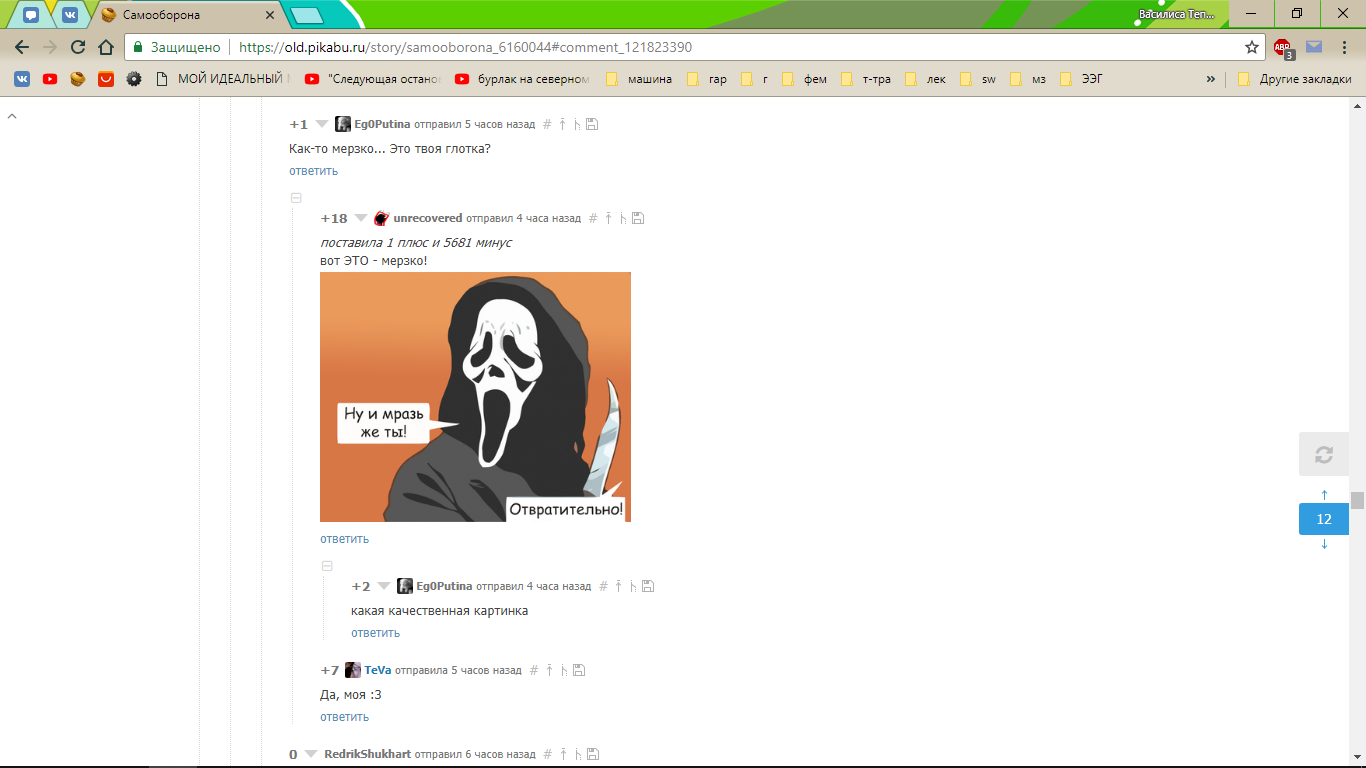Switch to the pinned VK tab
1366x768 pixels.
[69, 15]
